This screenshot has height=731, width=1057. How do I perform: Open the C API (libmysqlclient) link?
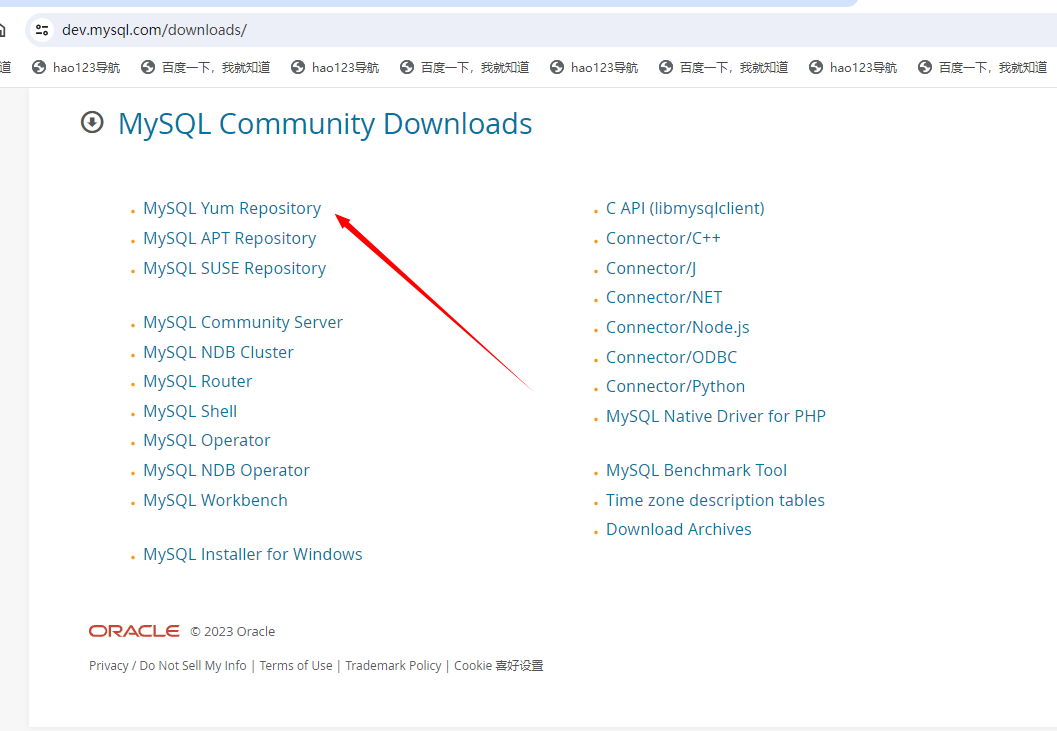pos(685,208)
